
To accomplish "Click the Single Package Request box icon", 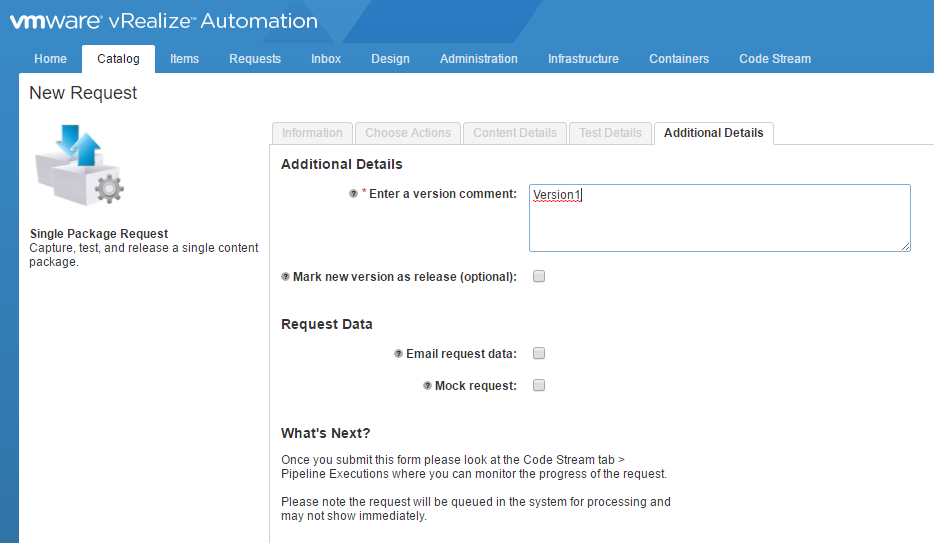I will point(79,165).
